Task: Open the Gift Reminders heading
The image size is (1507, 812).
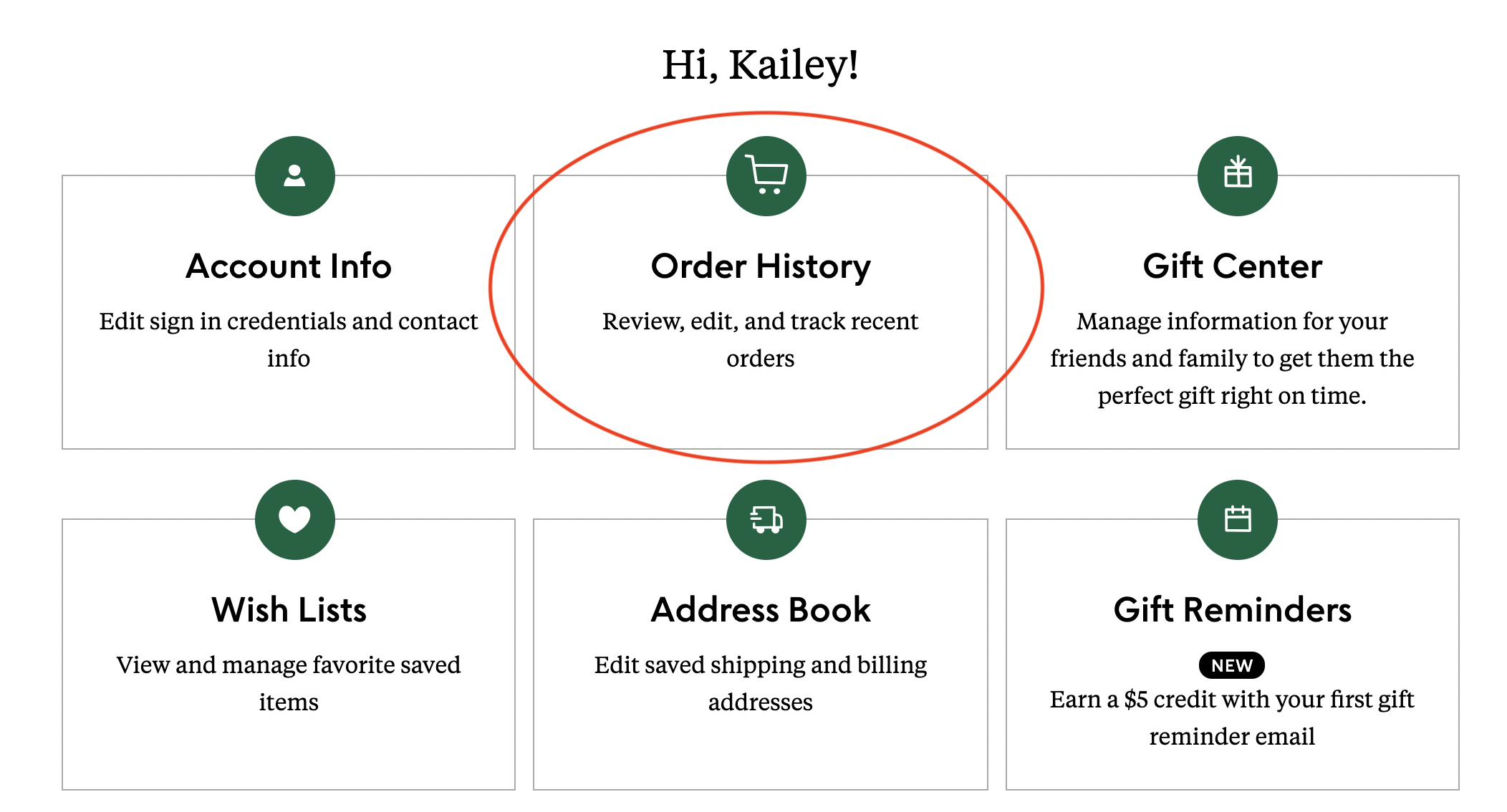Action: point(1232,610)
